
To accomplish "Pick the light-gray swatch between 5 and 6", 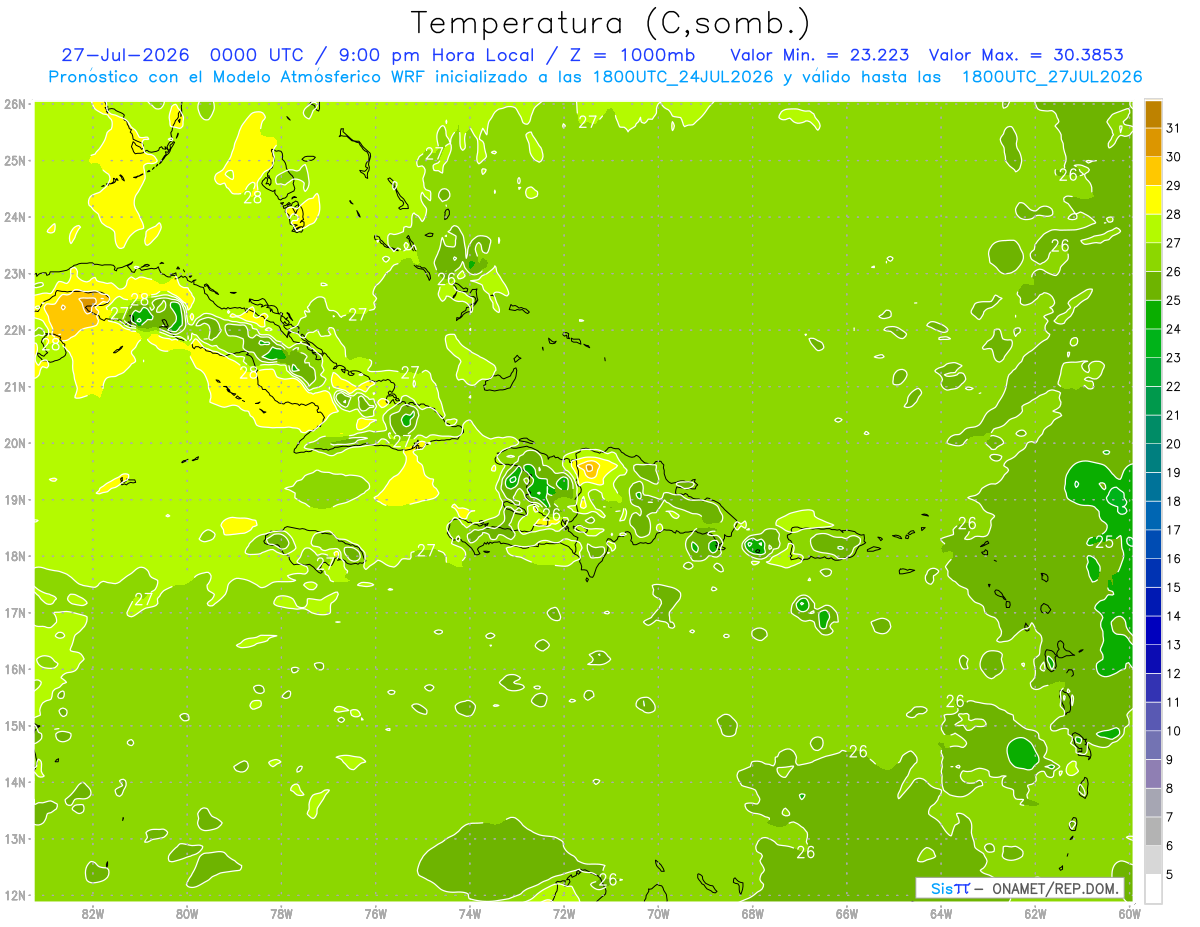I will point(1153,860).
